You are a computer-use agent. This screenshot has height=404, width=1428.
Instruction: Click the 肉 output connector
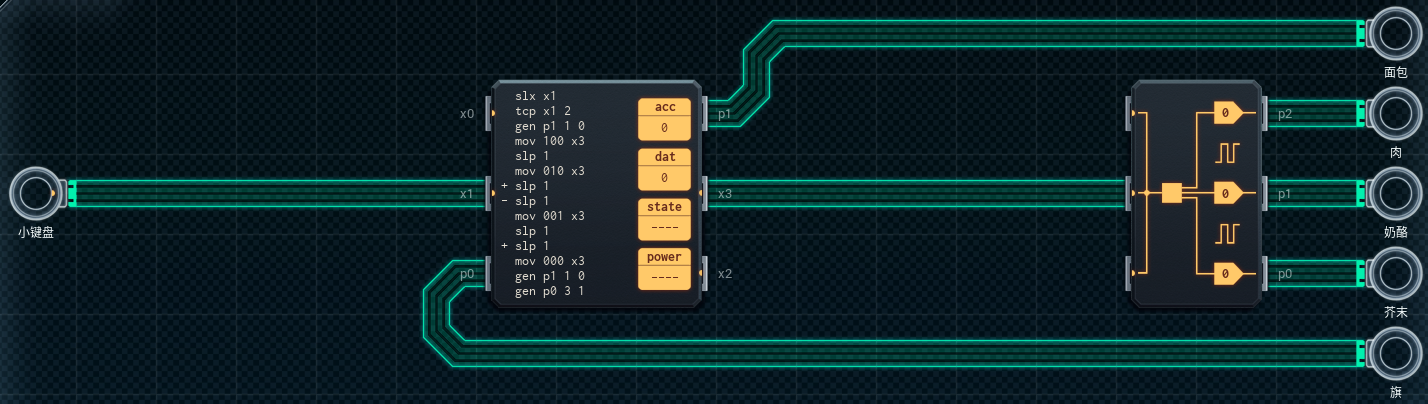point(1394,113)
